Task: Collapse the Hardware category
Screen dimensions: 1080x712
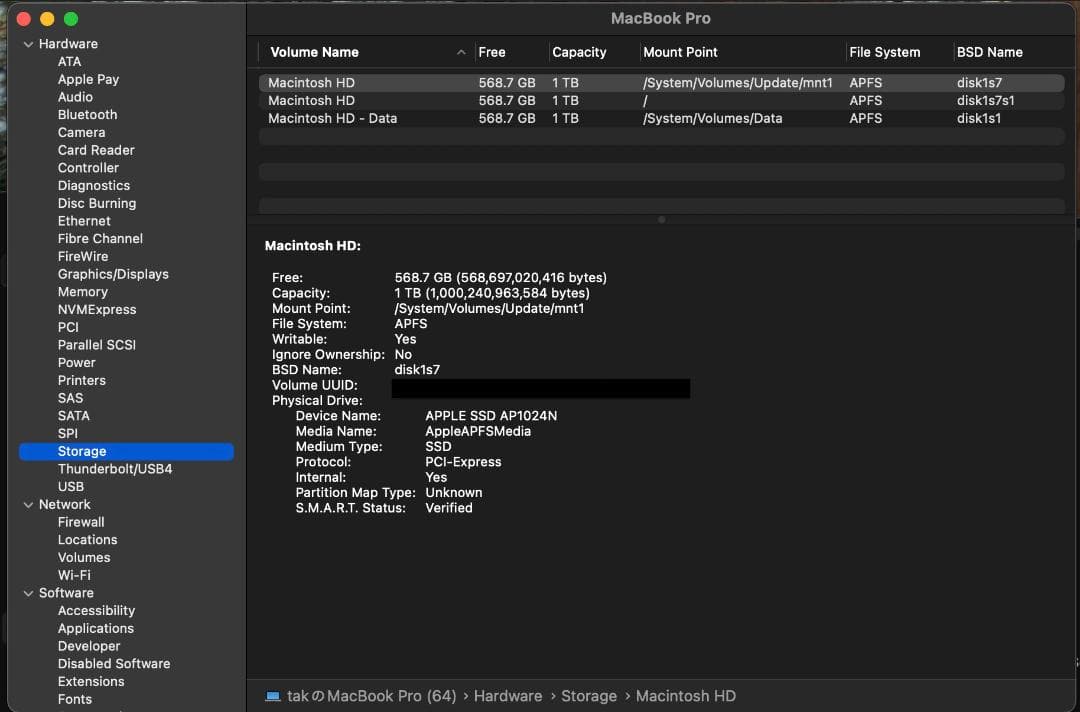Action: tap(28, 43)
